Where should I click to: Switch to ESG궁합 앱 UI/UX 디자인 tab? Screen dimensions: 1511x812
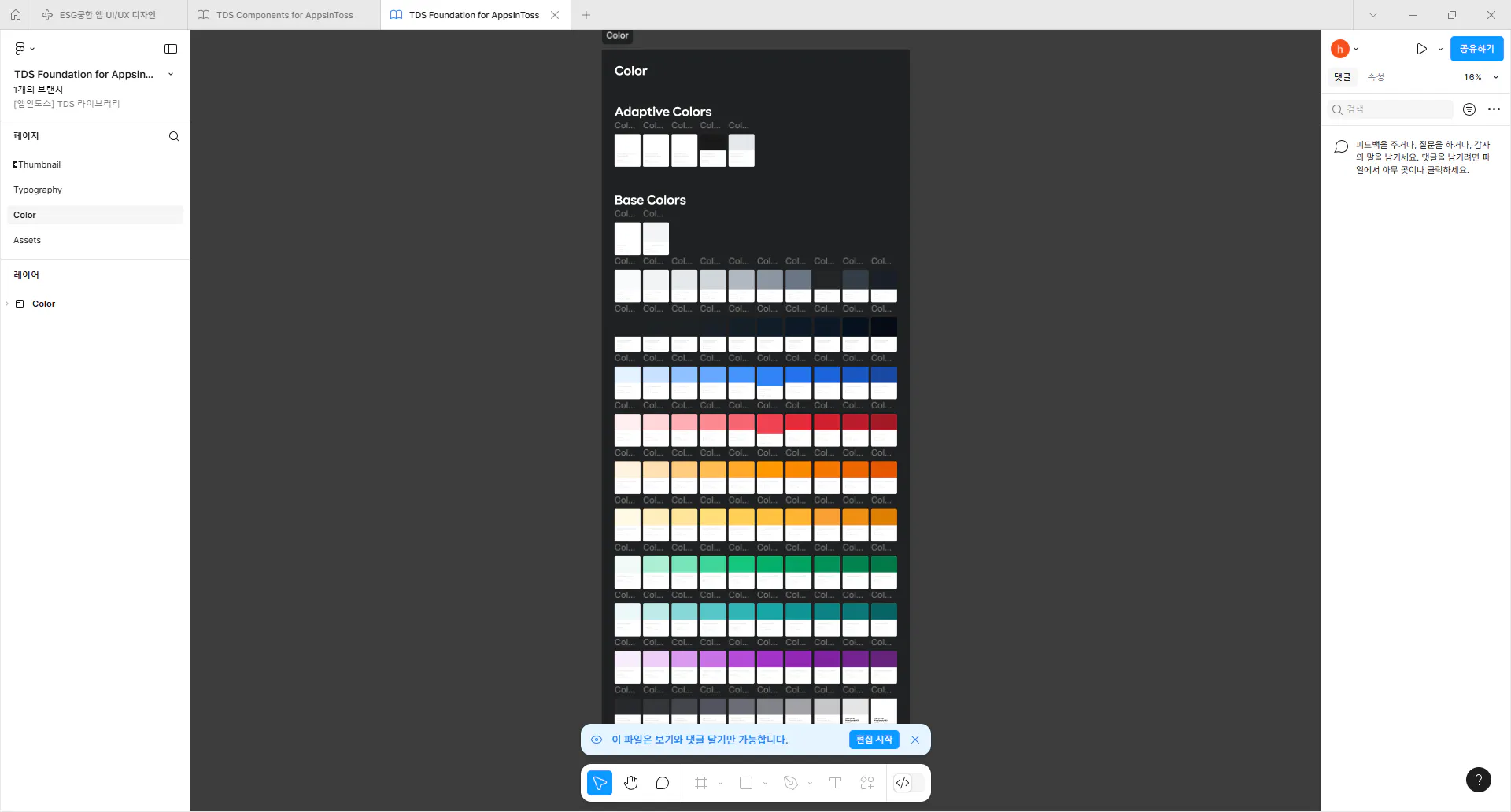pos(109,15)
